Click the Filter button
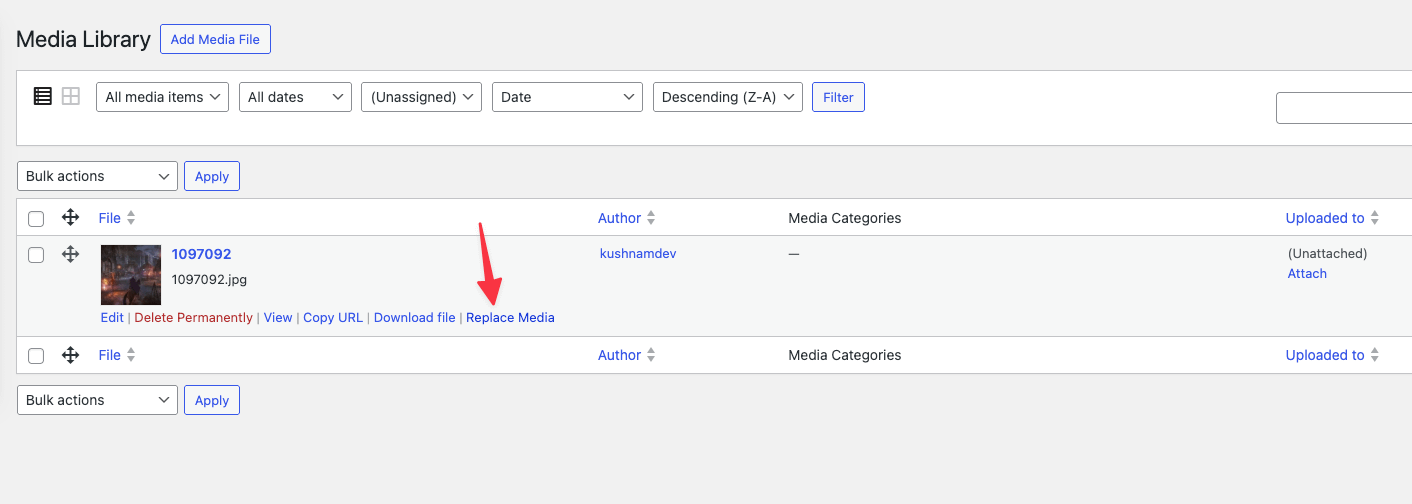1412x504 pixels. tap(838, 97)
